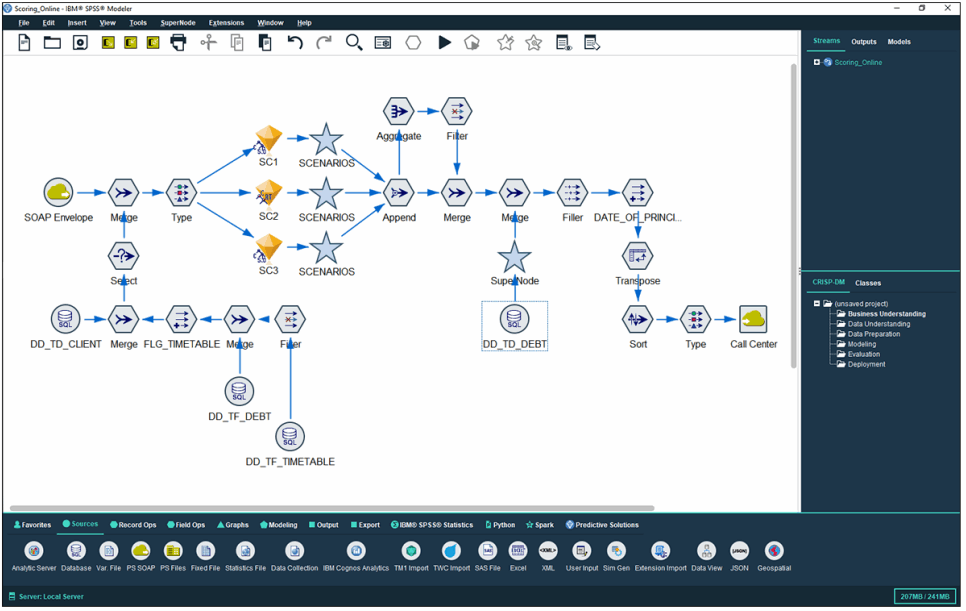Select the DD_TD_DEBT SQL source node
966x611 pixels.
click(514, 319)
